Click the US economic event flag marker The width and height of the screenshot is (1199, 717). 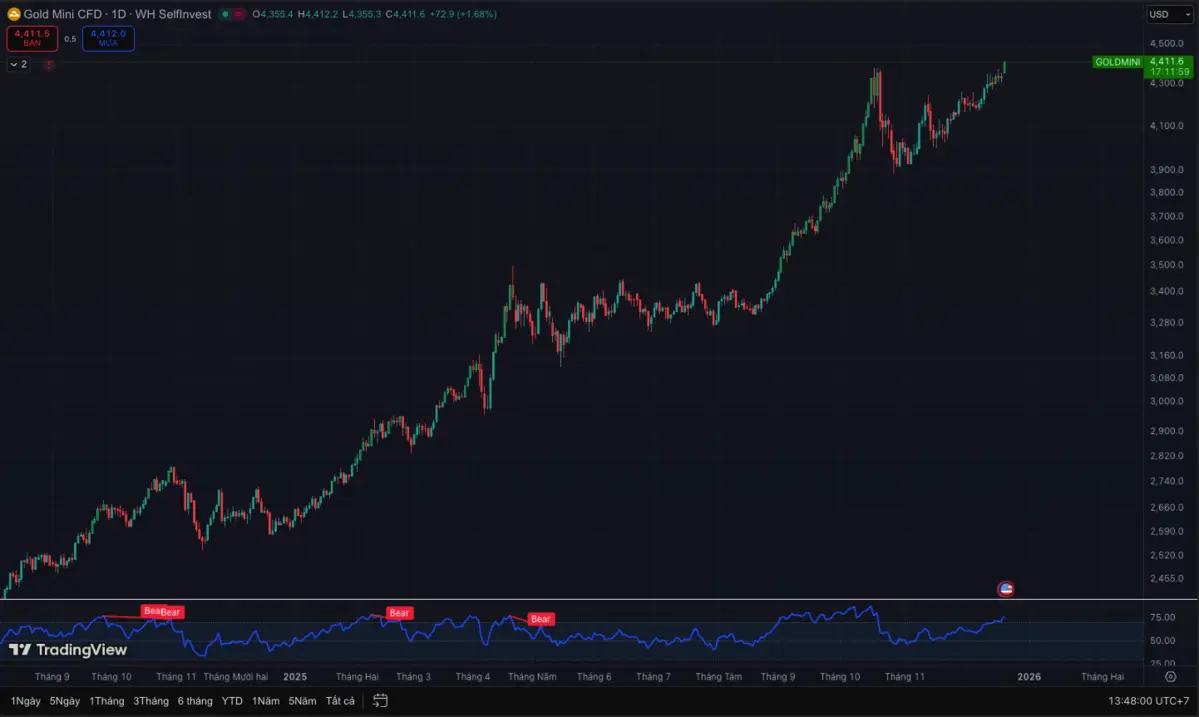(1006, 589)
